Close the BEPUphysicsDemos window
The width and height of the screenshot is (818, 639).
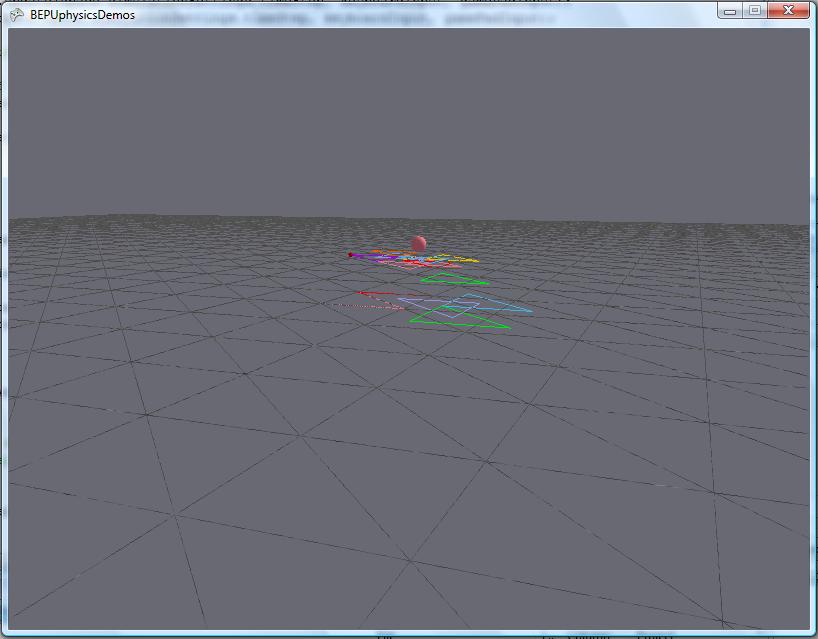click(x=788, y=10)
